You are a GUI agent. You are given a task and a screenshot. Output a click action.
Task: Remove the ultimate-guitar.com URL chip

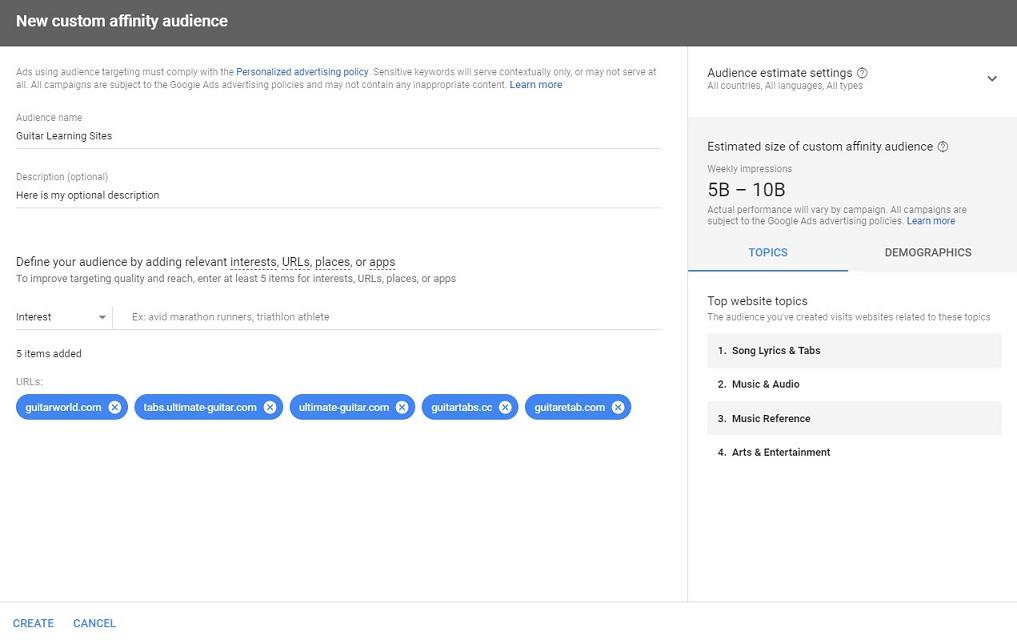(401, 406)
